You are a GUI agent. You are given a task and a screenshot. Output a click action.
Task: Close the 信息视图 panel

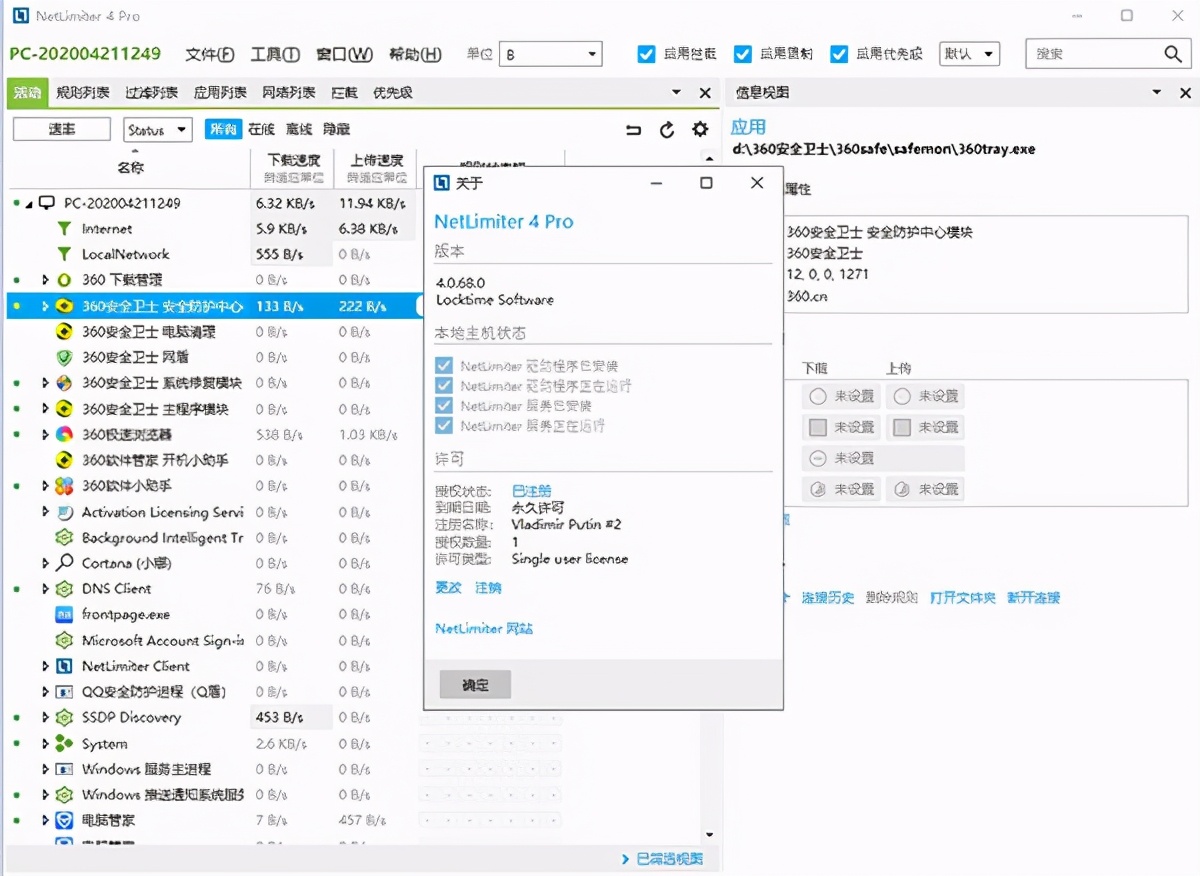(1185, 93)
